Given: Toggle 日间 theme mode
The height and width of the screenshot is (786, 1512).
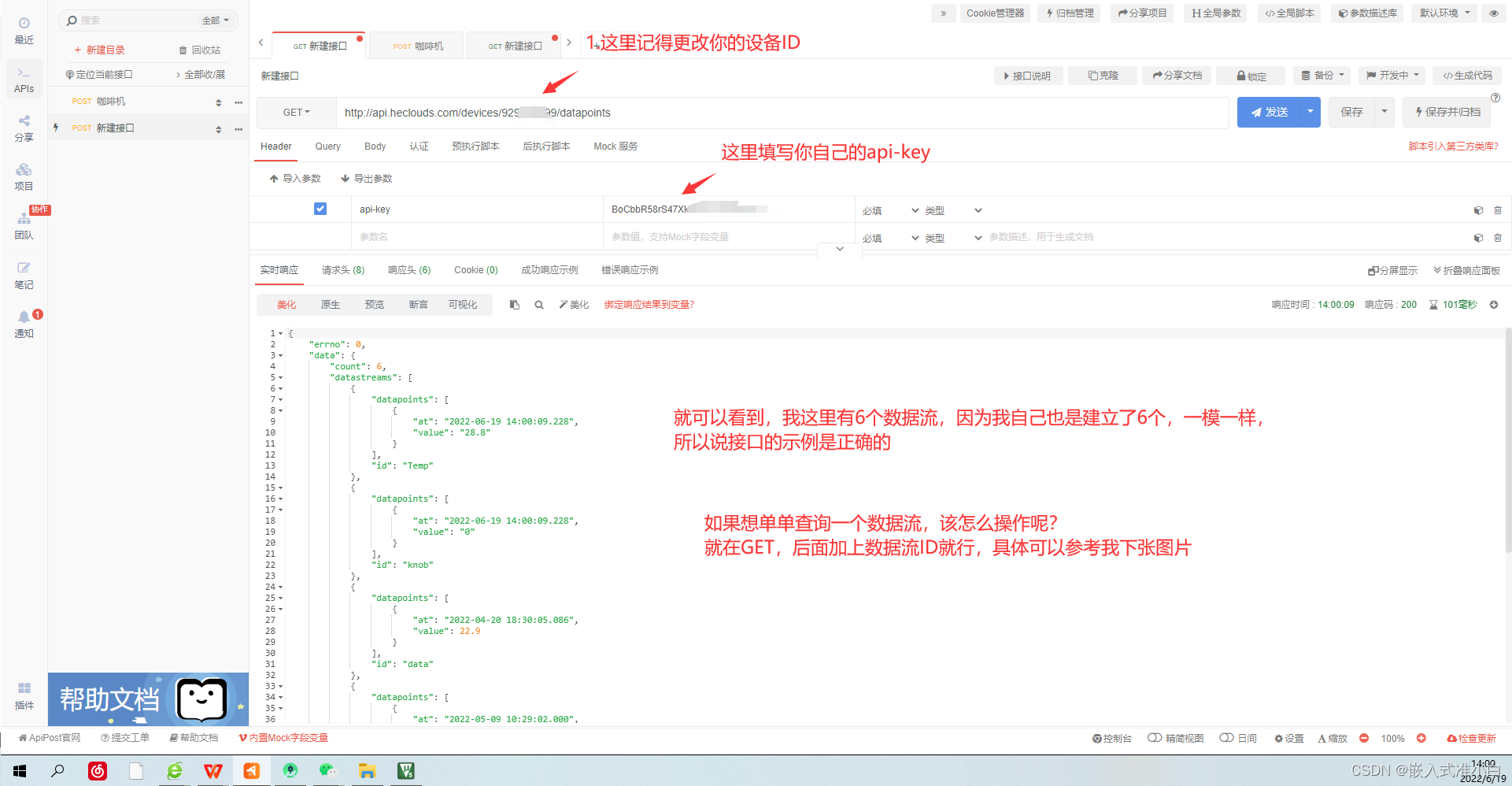Looking at the screenshot, I should coord(1237,738).
